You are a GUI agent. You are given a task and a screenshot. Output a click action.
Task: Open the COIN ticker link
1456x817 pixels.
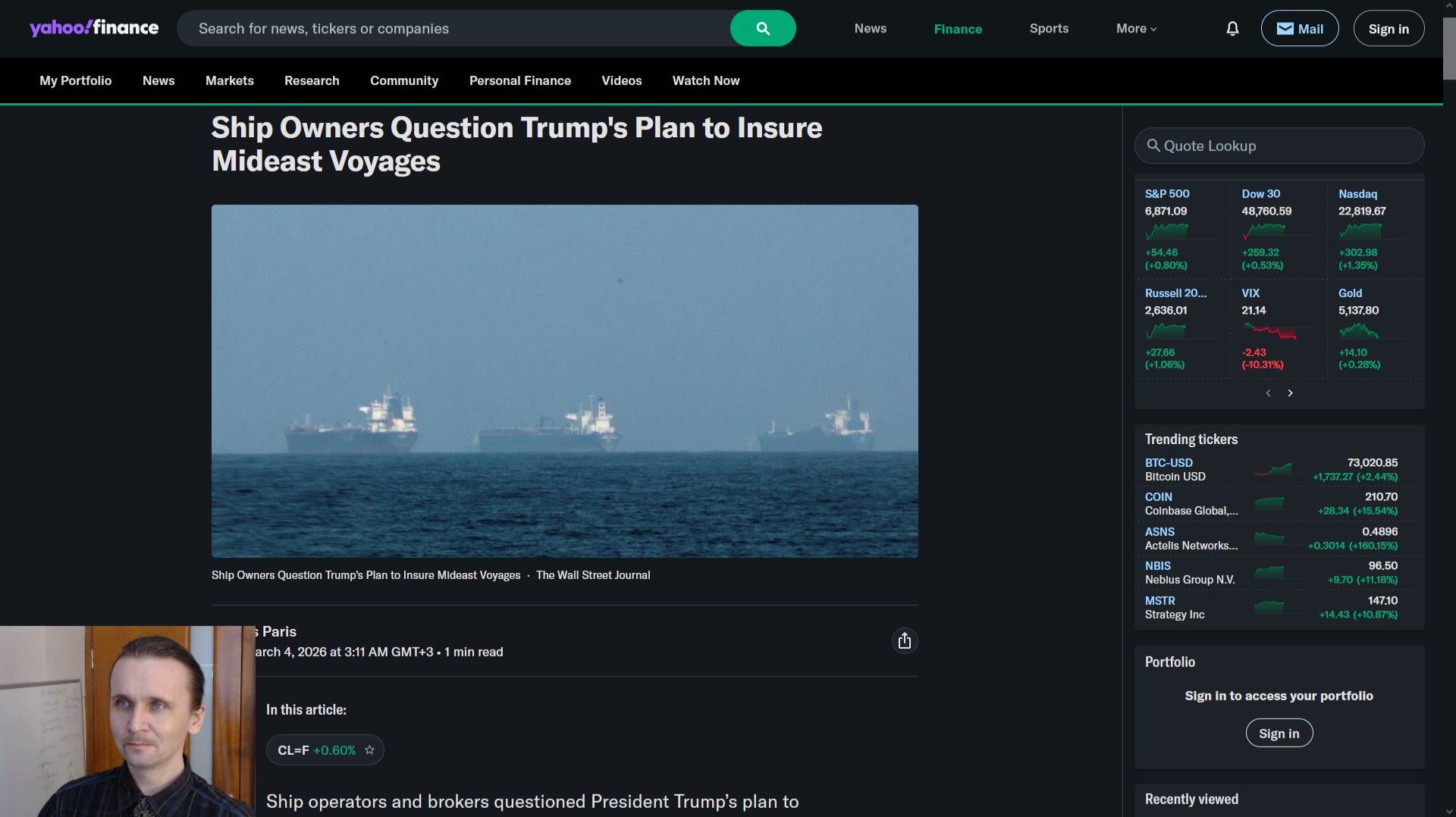[x=1158, y=497]
